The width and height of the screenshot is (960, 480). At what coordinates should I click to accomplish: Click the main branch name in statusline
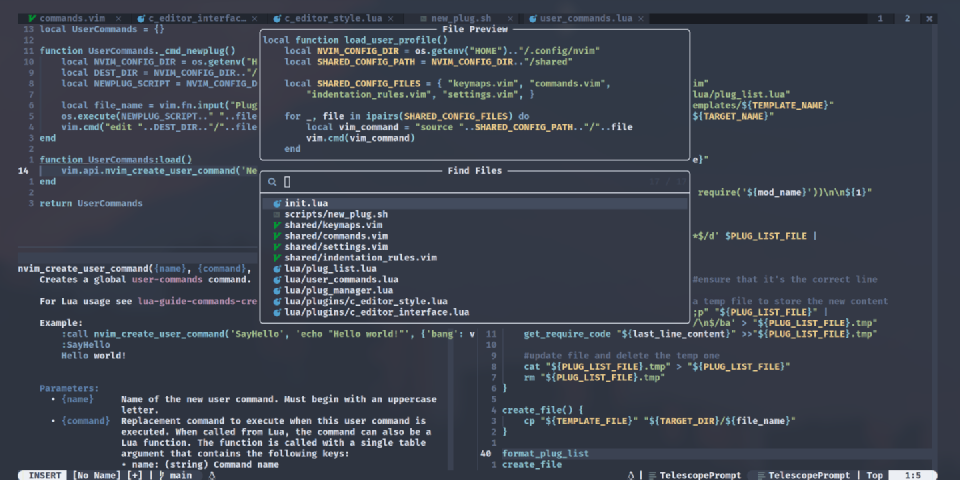[x=181, y=475]
